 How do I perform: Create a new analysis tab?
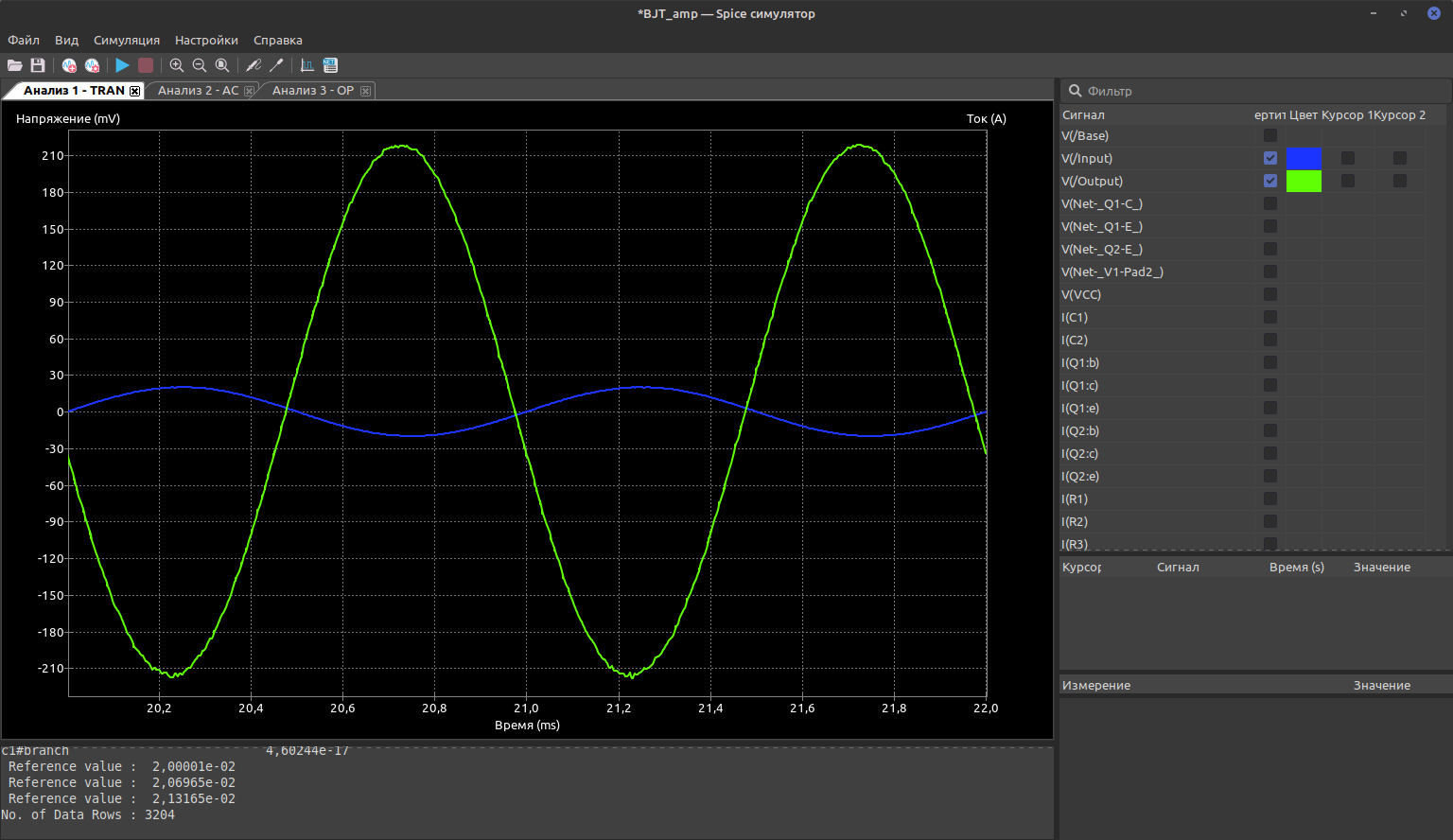click(69, 65)
